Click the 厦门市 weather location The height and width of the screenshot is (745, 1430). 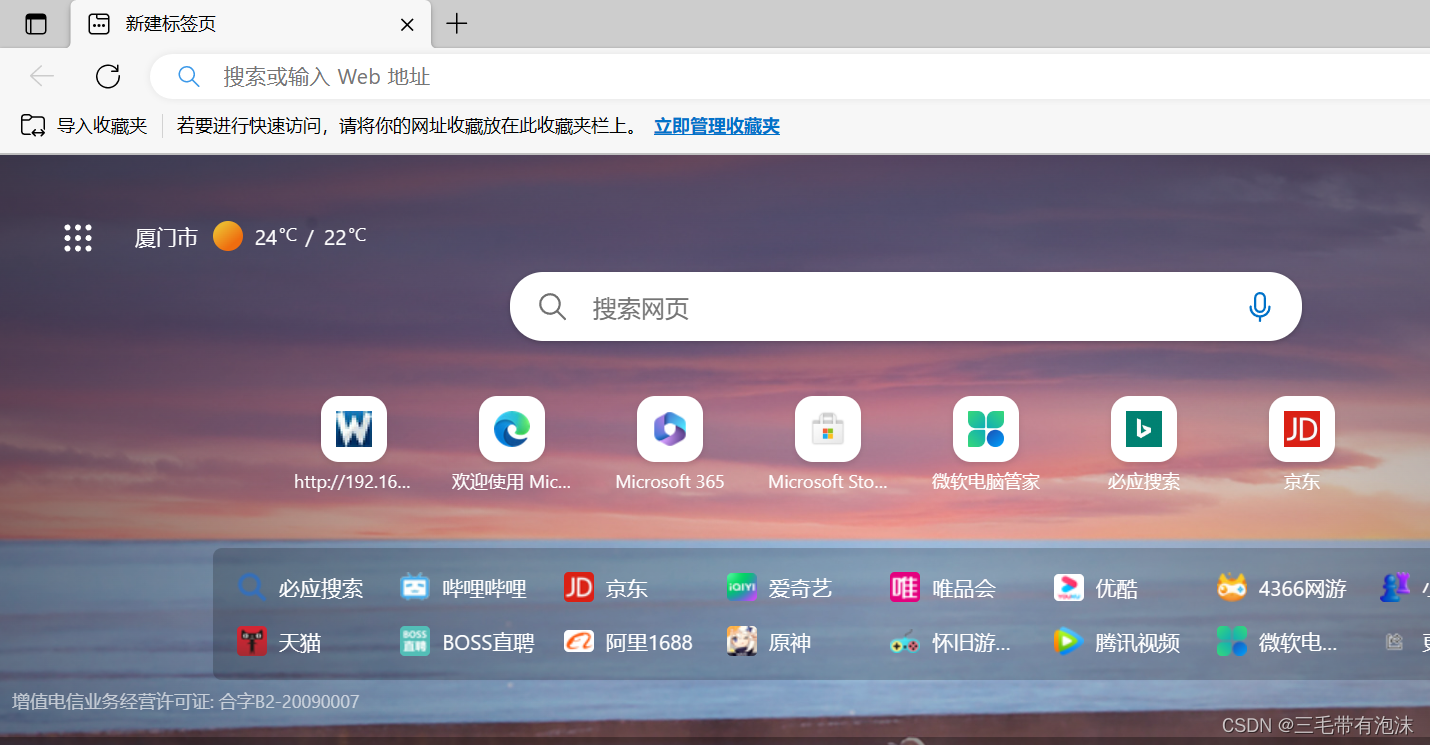click(x=166, y=238)
